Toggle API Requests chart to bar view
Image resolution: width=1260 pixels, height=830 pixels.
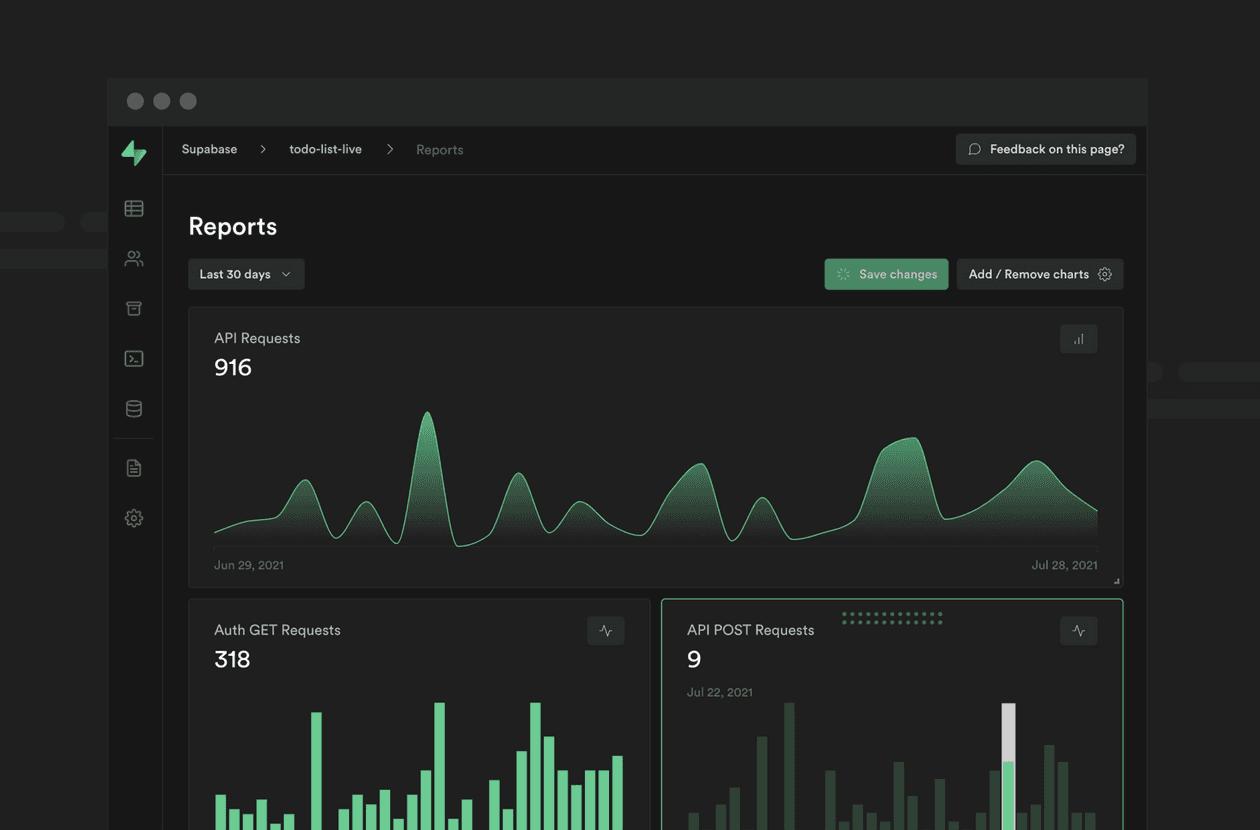click(x=1078, y=339)
